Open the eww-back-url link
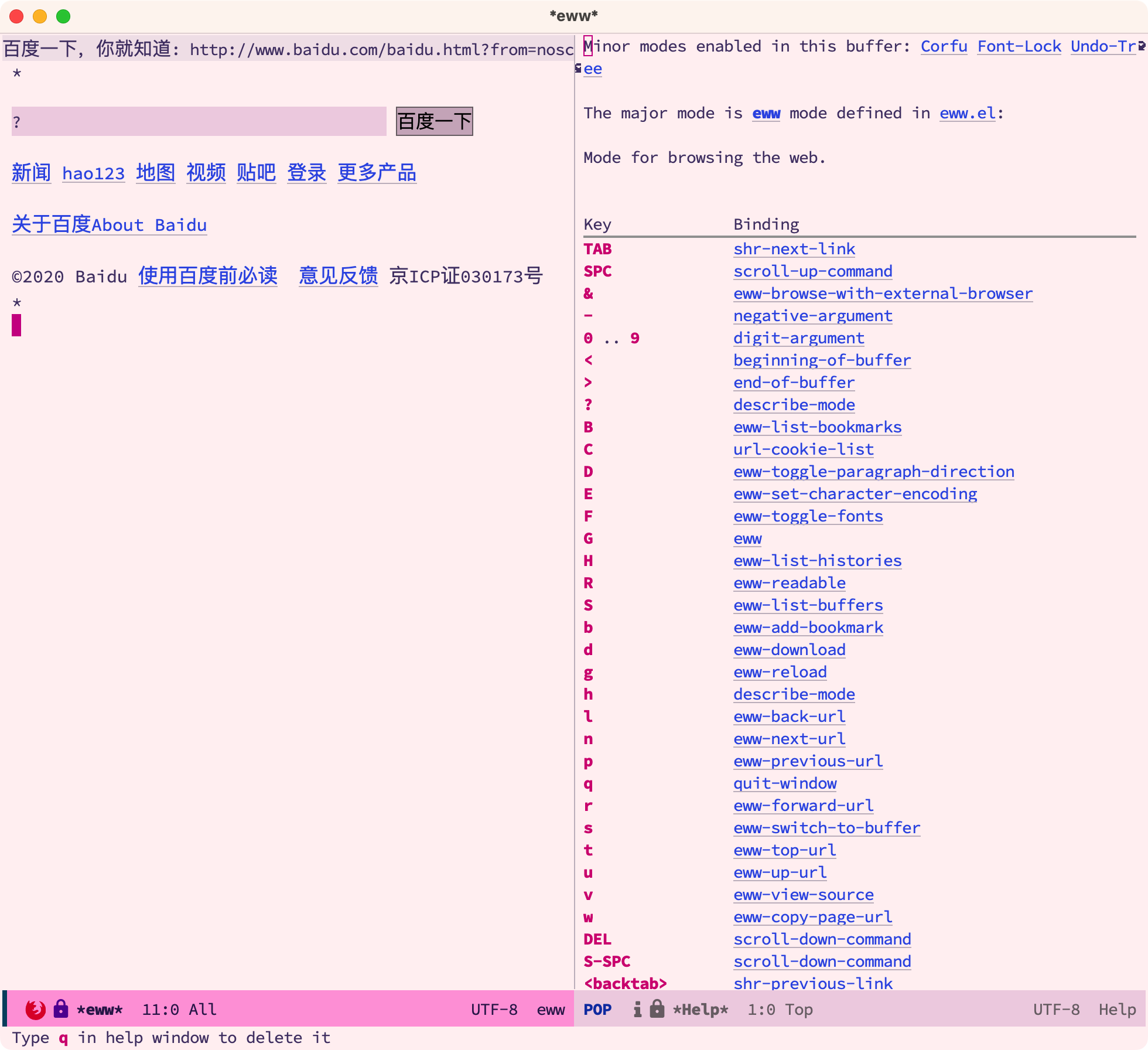The height and width of the screenshot is (1050, 1148). click(x=790, y=717)
